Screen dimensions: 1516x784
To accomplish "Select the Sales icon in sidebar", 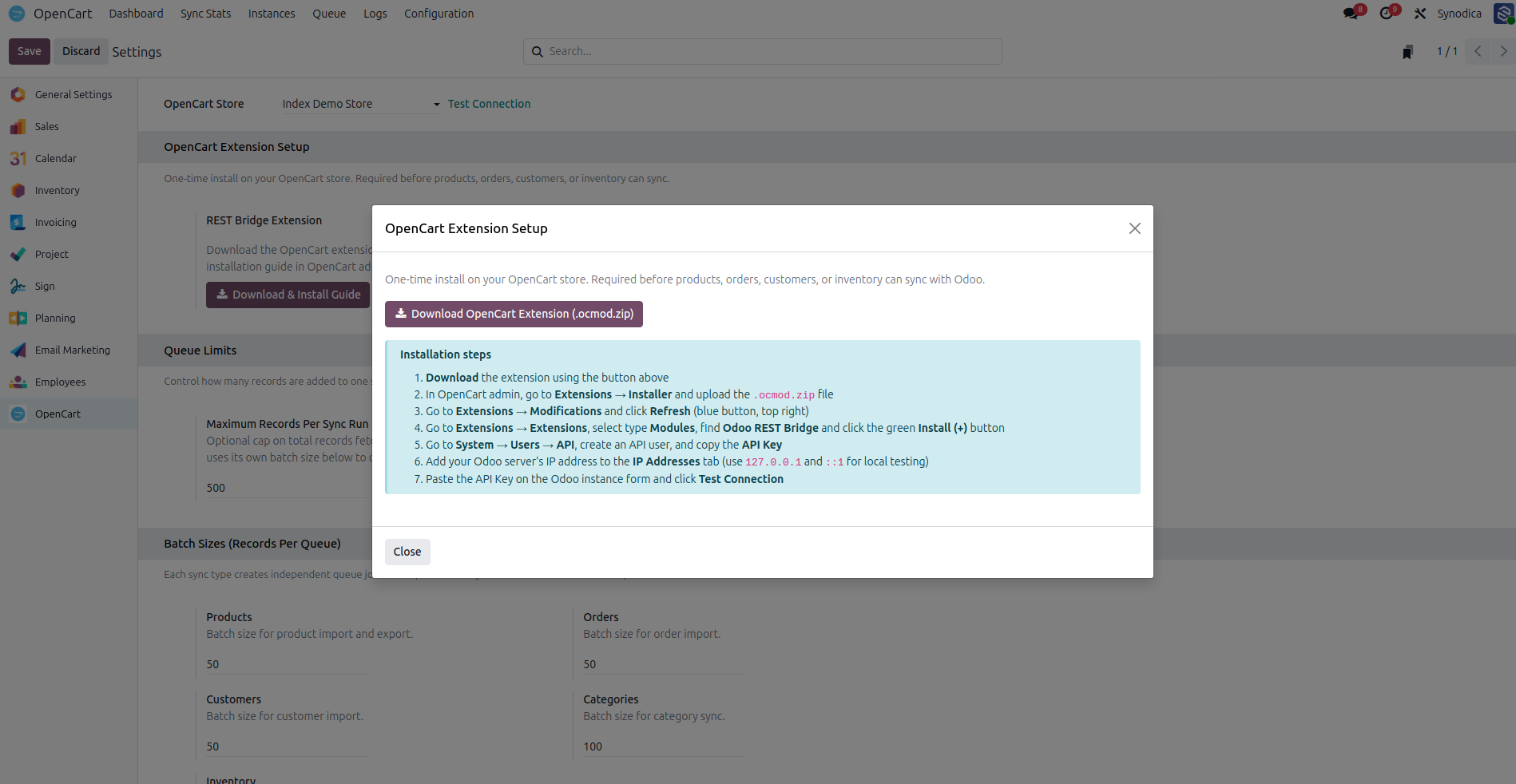I will click(18, 126).
